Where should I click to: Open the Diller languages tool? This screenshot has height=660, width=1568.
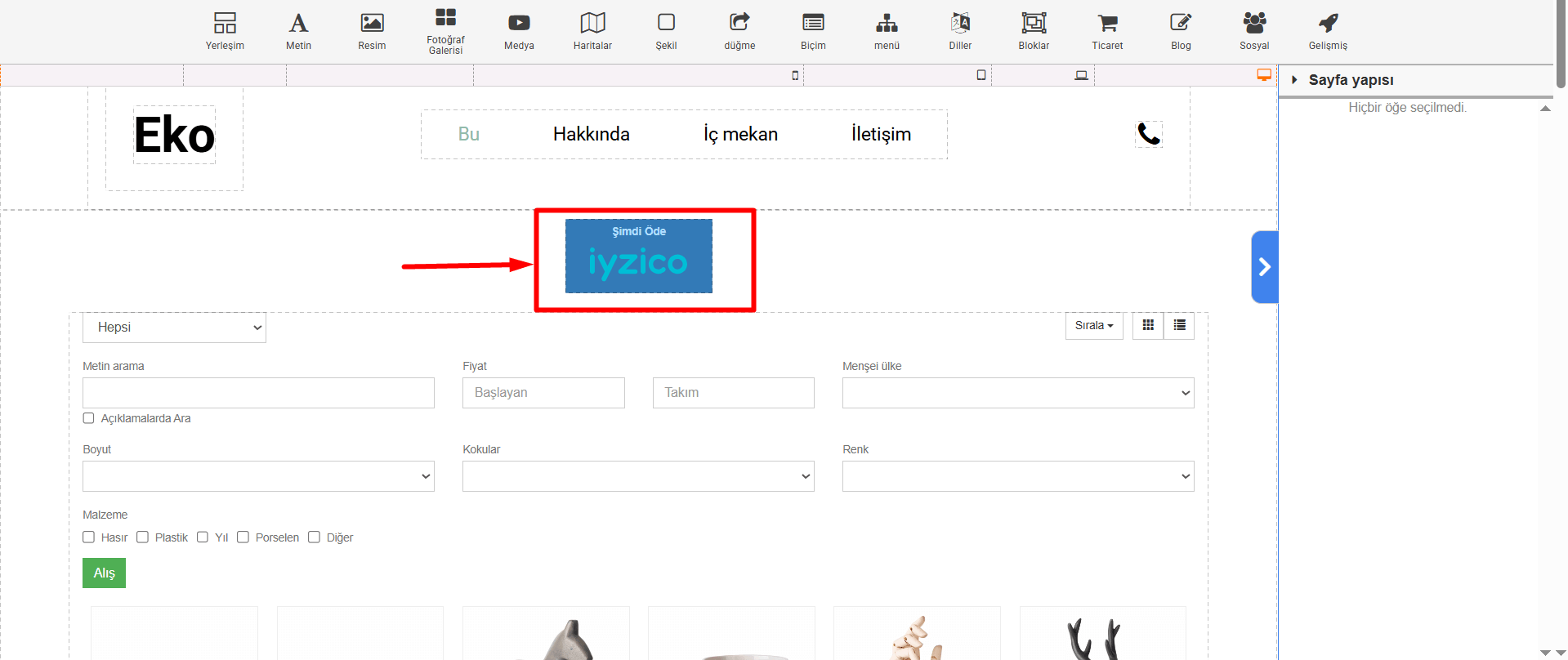pyautogui.click(x=960, y=31)
